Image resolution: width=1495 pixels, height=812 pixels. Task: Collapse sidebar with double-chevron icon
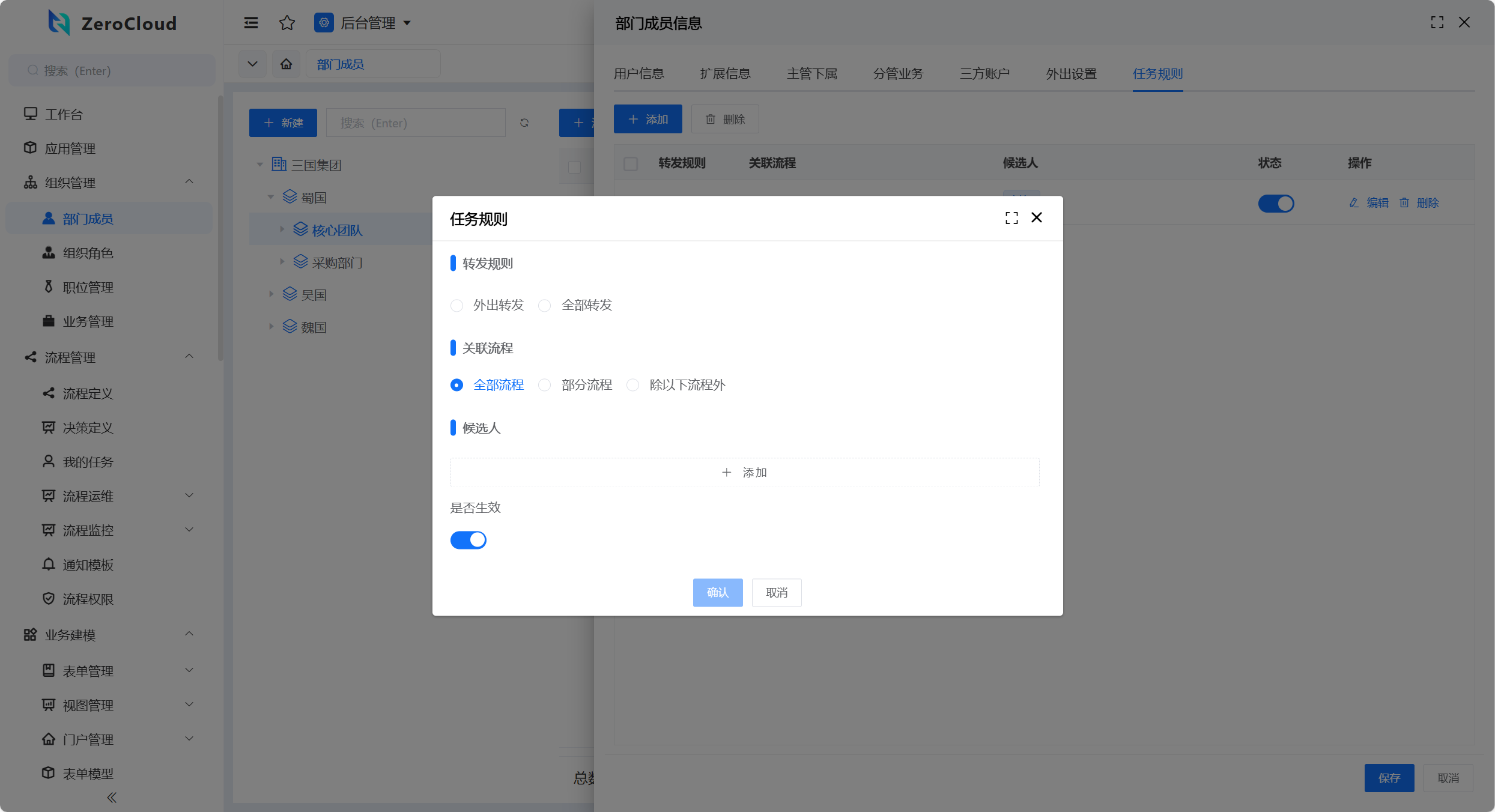112,798
